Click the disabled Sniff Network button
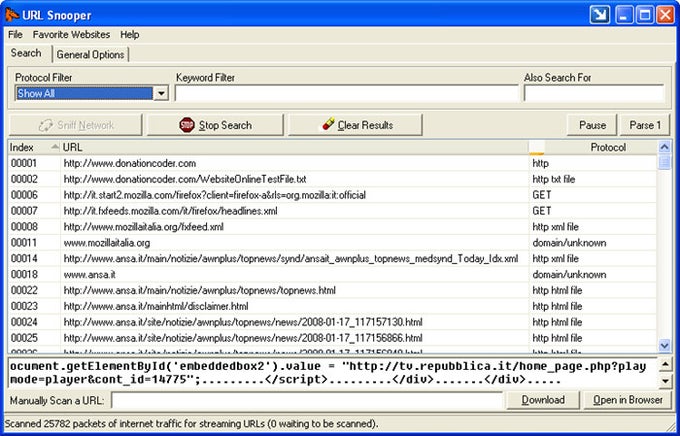 click(x=75, y=125)
